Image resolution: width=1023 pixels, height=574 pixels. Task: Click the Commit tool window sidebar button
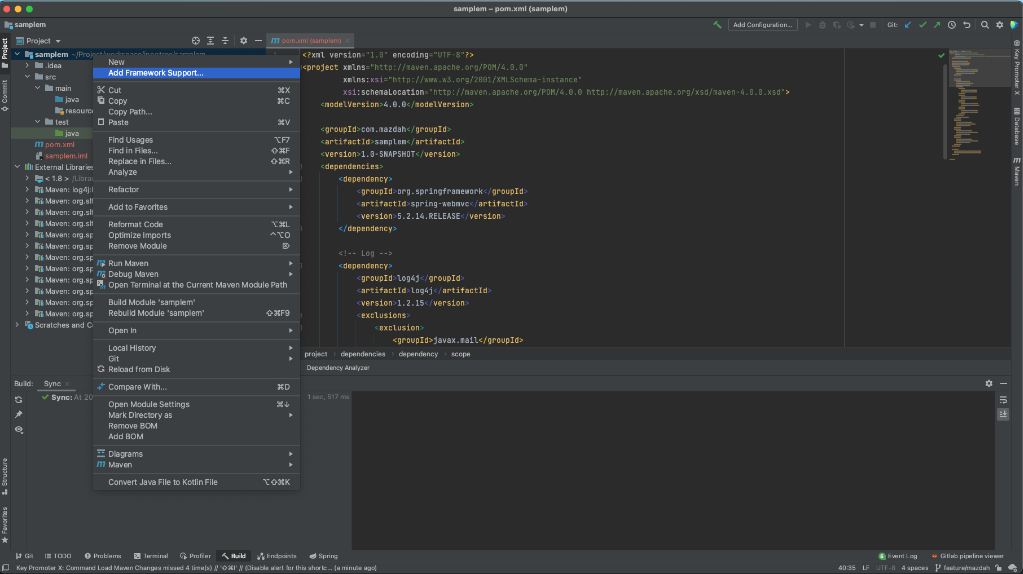tap(5, 95)
